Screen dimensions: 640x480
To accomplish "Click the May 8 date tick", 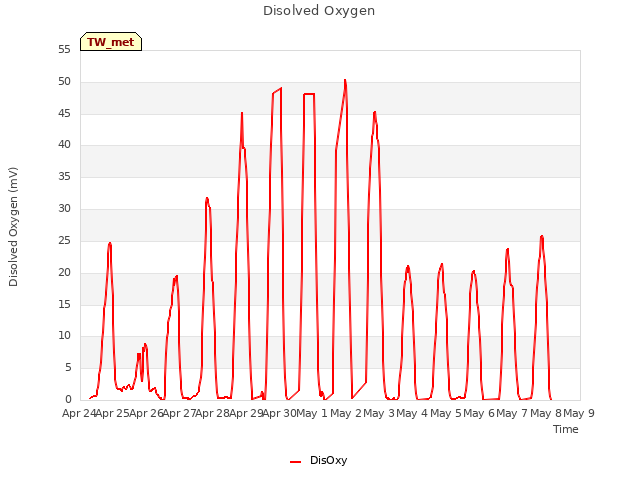I will (546, 413).
